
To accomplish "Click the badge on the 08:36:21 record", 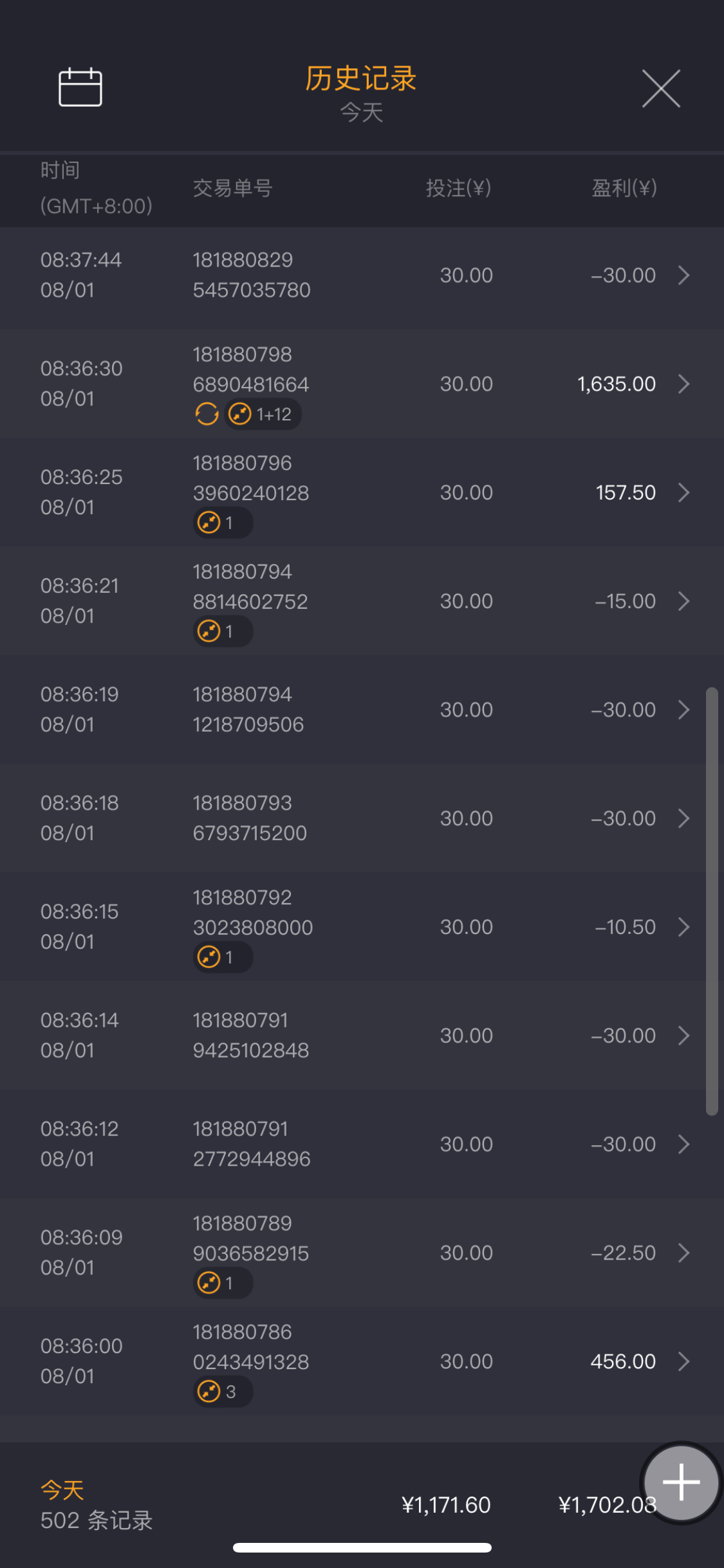I will coord(222,631).
